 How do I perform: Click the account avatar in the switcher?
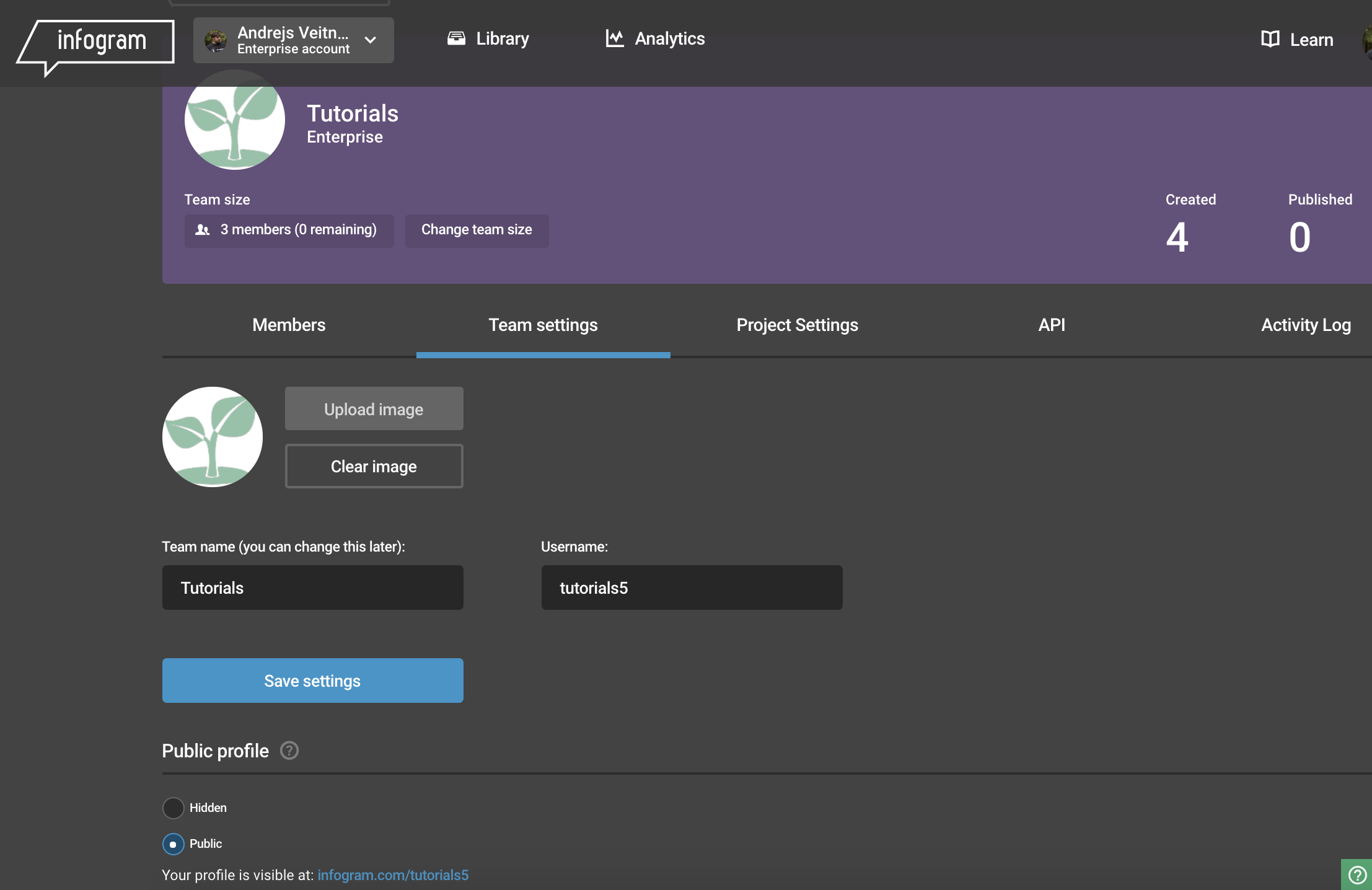[216, 41]
